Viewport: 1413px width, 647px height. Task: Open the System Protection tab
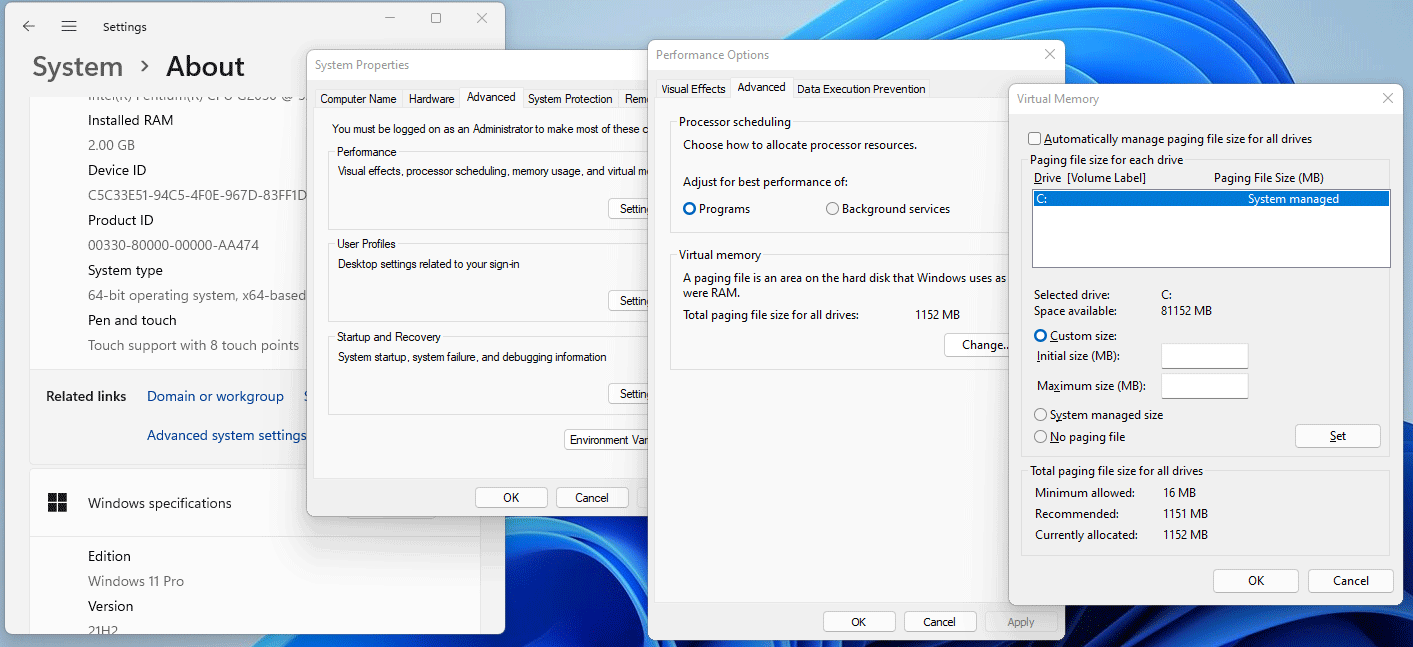[x=570, y=99]
